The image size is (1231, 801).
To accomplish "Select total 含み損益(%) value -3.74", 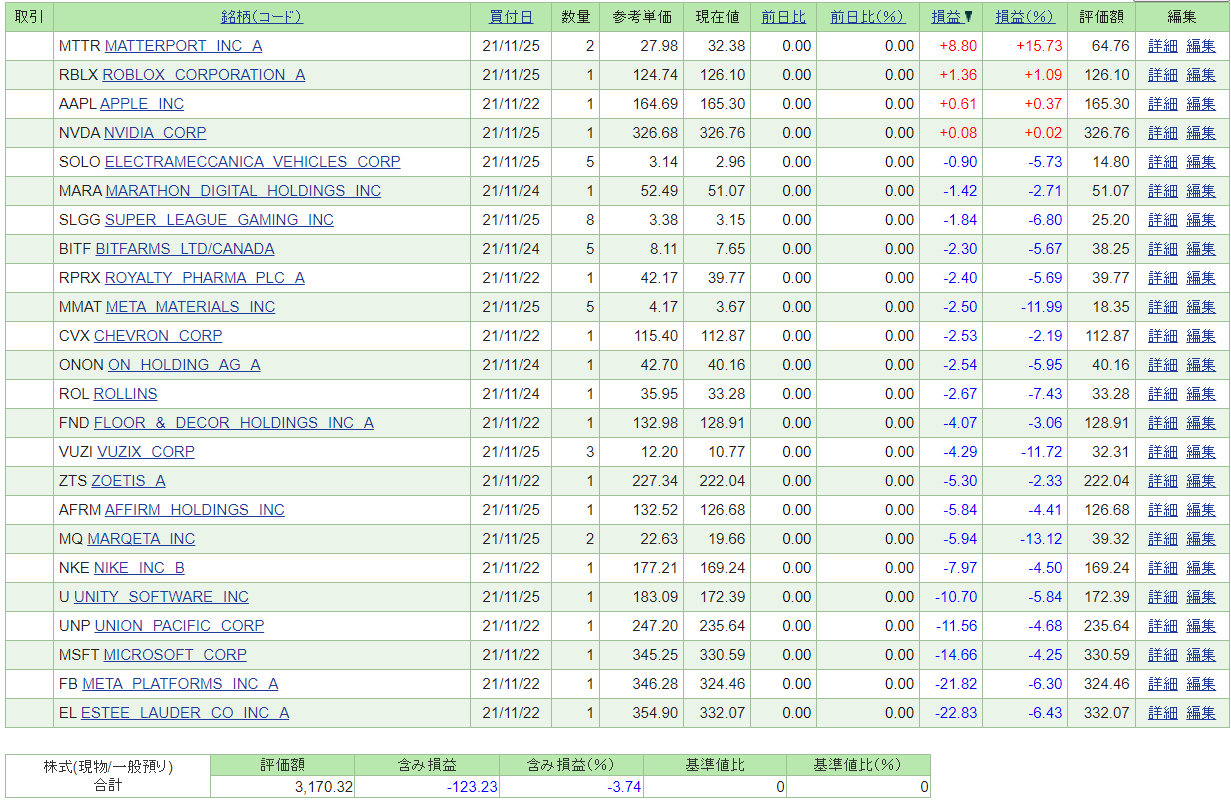I will [624, 787].
